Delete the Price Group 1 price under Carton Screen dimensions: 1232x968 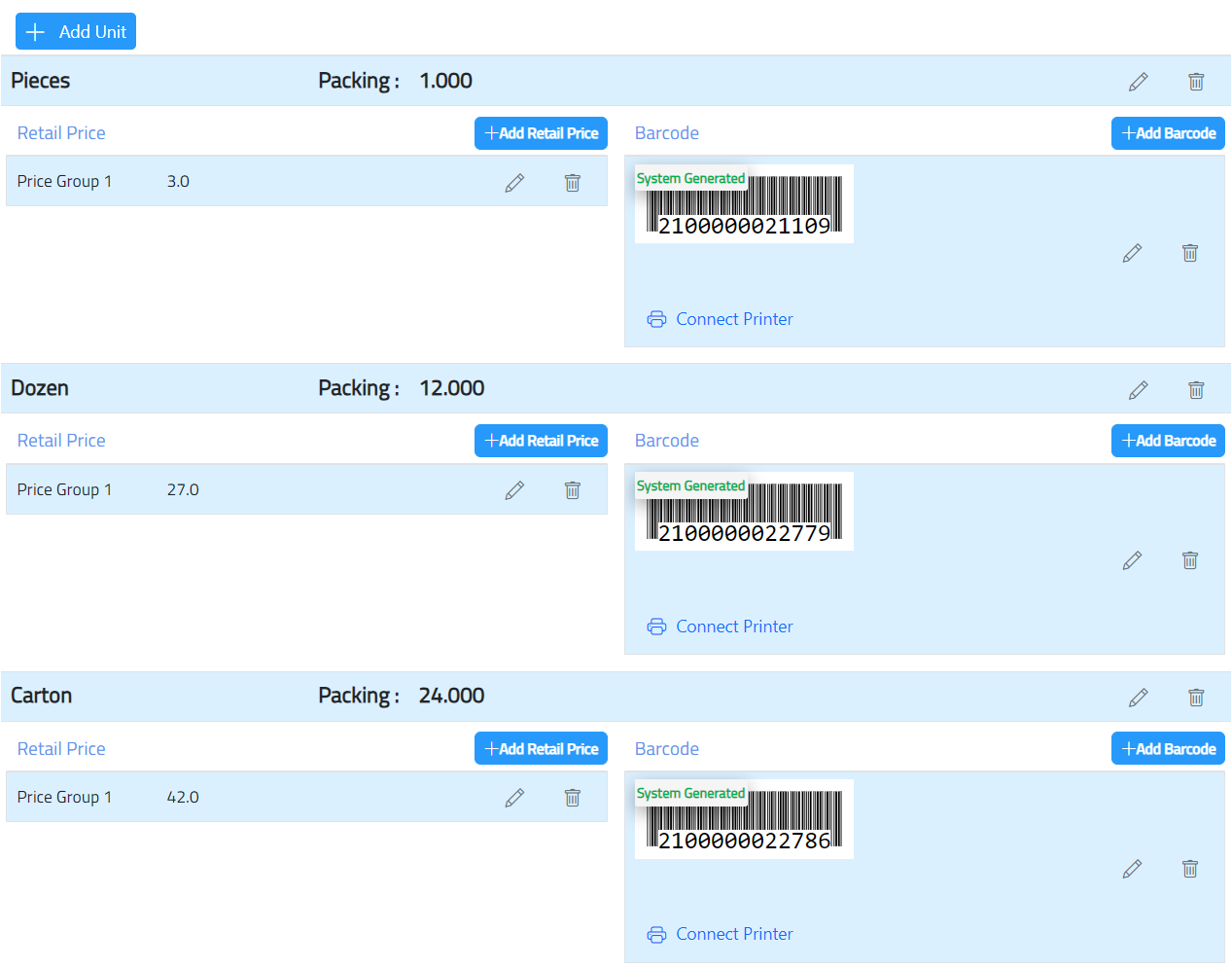(x=572, y=797)
